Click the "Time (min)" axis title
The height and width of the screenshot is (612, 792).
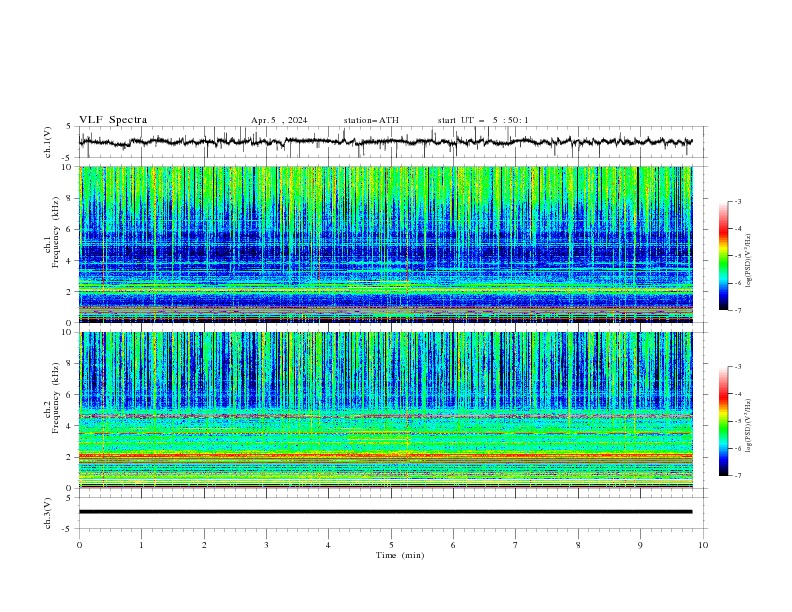(x=400, y=555)
